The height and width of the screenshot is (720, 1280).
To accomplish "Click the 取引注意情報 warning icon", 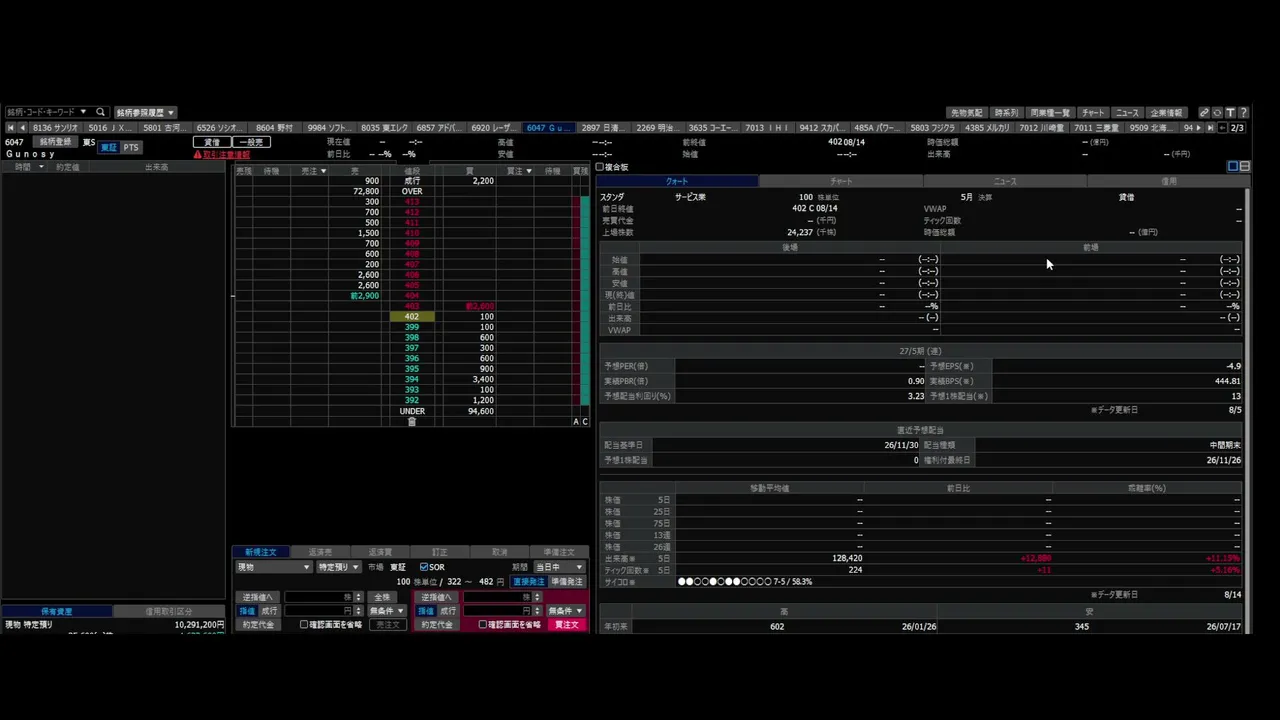I will pyautogui.click(x=198, y=155).
